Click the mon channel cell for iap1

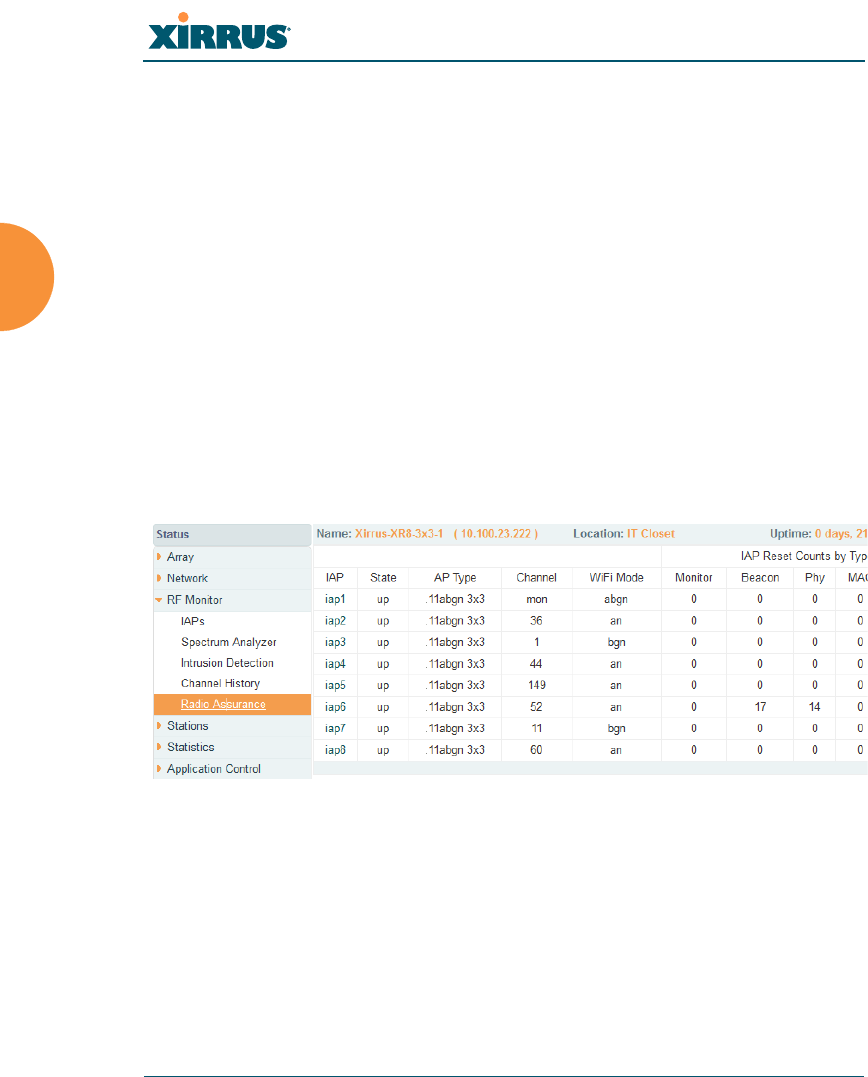tap(537, 599)
